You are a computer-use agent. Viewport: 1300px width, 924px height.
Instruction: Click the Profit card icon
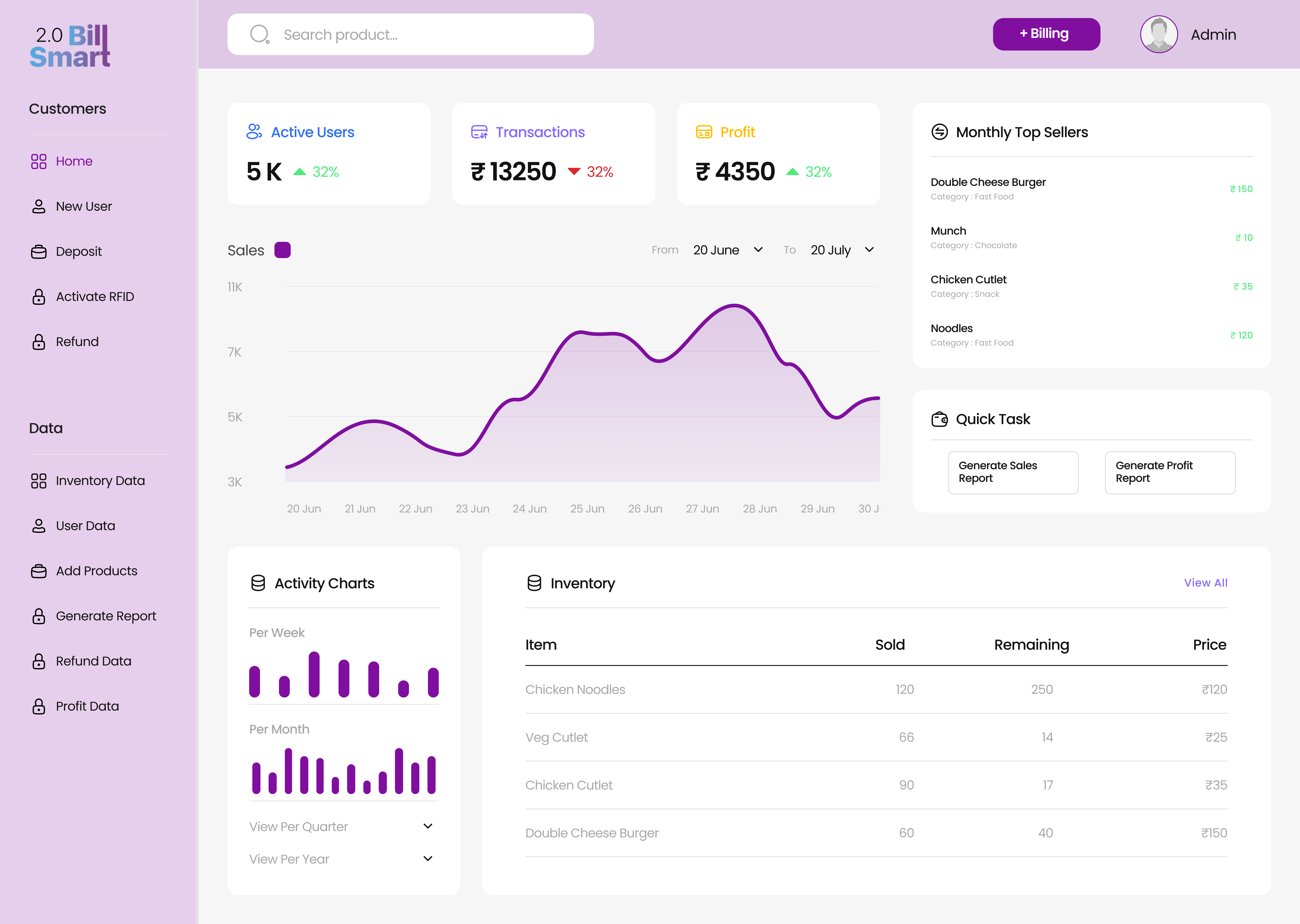[x=704, y=132]
